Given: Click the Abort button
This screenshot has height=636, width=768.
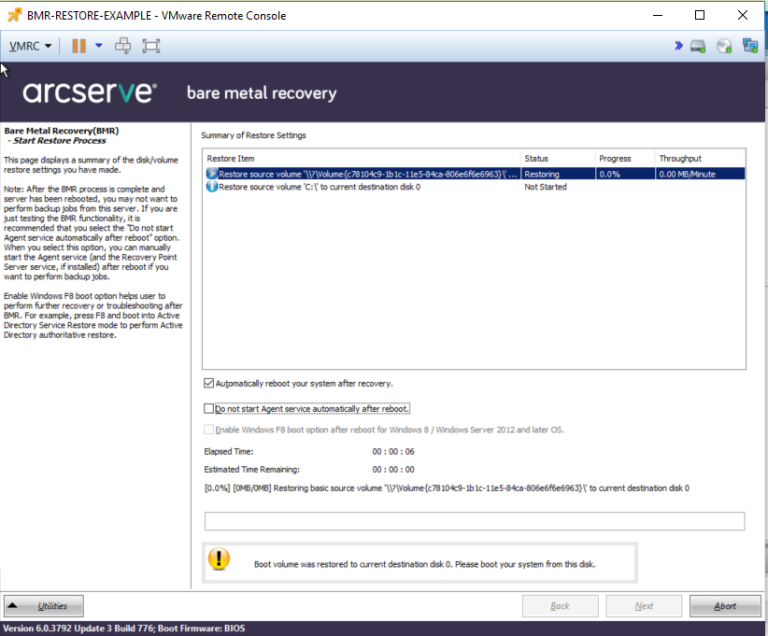Looking at the screenshot, I should pos(725,606).
